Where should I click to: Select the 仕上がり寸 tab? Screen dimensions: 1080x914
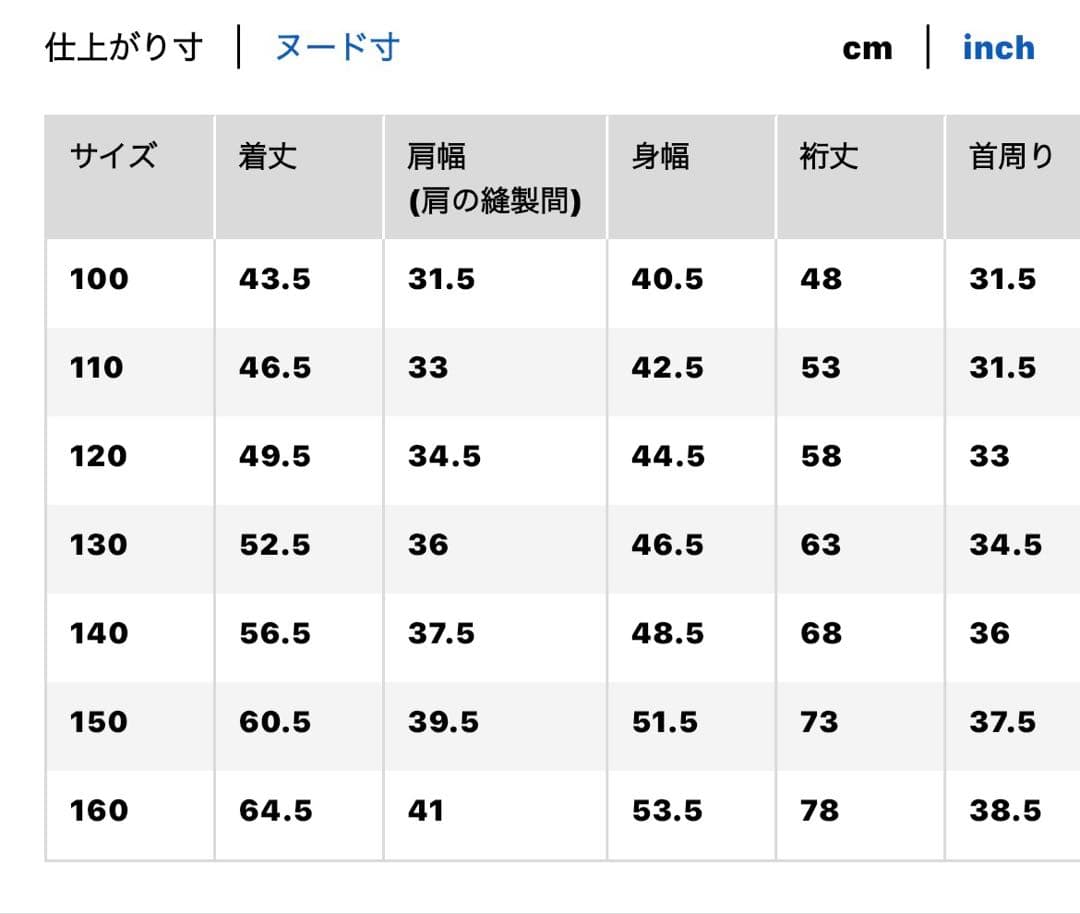coord(124,48)
